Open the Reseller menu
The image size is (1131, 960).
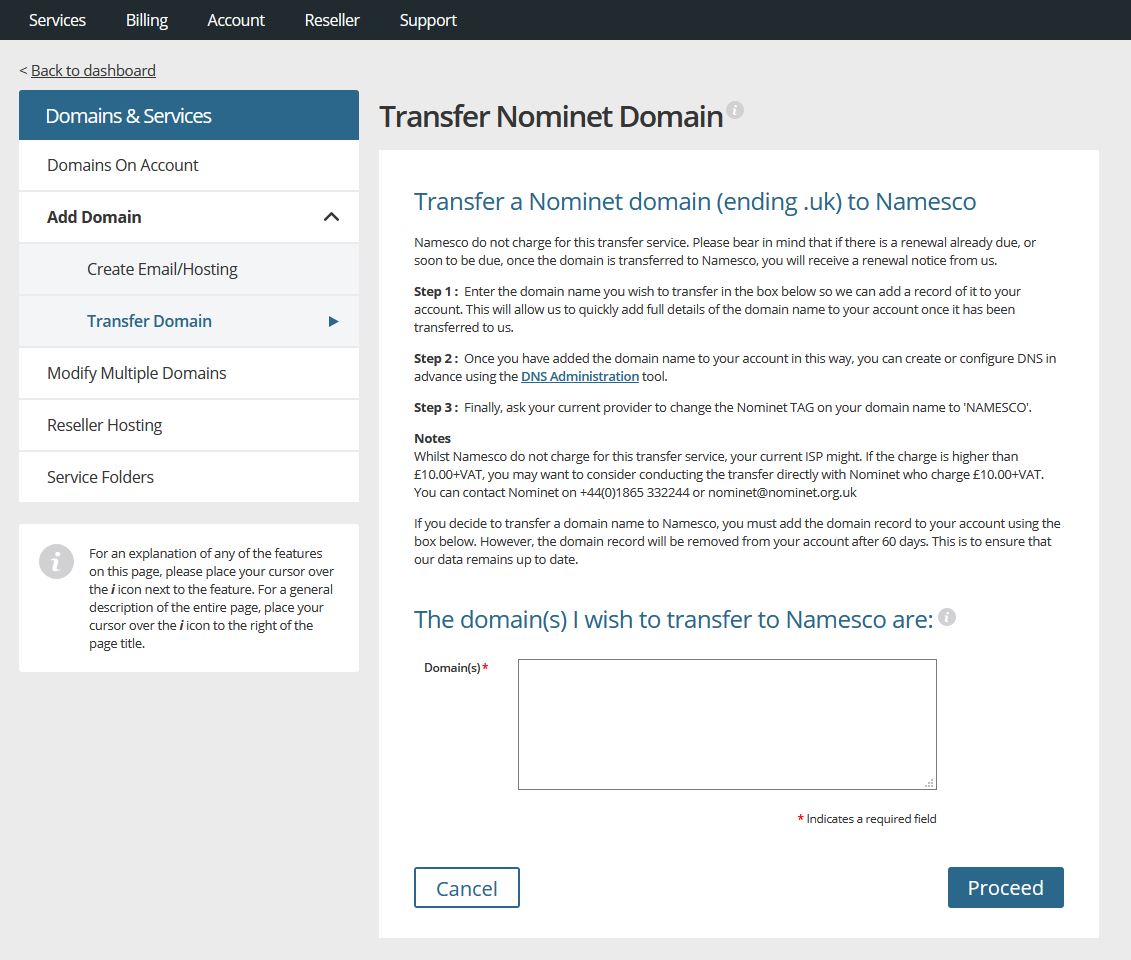point(332,20)
